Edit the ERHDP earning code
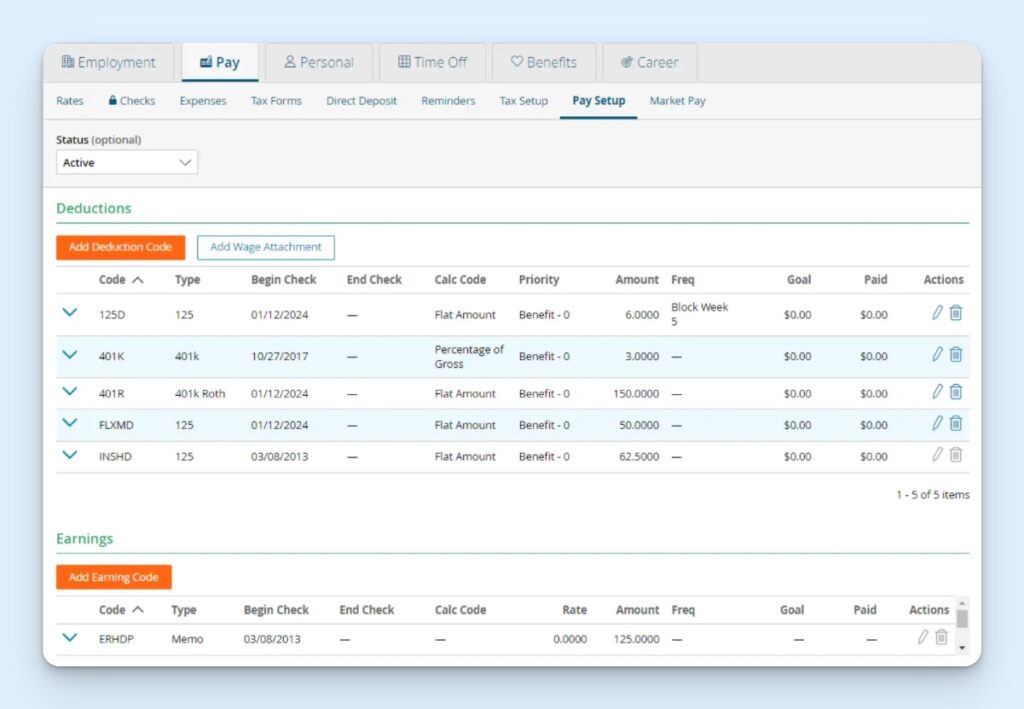1024x709 pixels. pos(923,637)
